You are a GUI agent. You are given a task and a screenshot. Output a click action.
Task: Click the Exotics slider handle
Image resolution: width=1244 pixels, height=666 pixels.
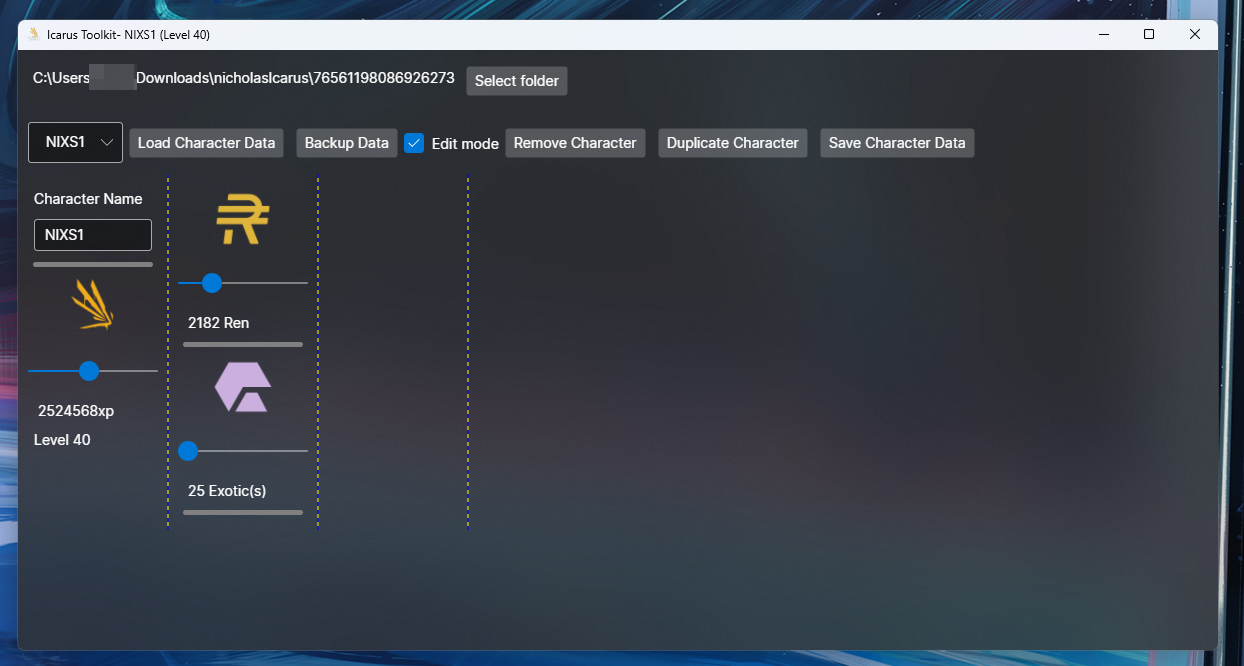coord(188,451)
